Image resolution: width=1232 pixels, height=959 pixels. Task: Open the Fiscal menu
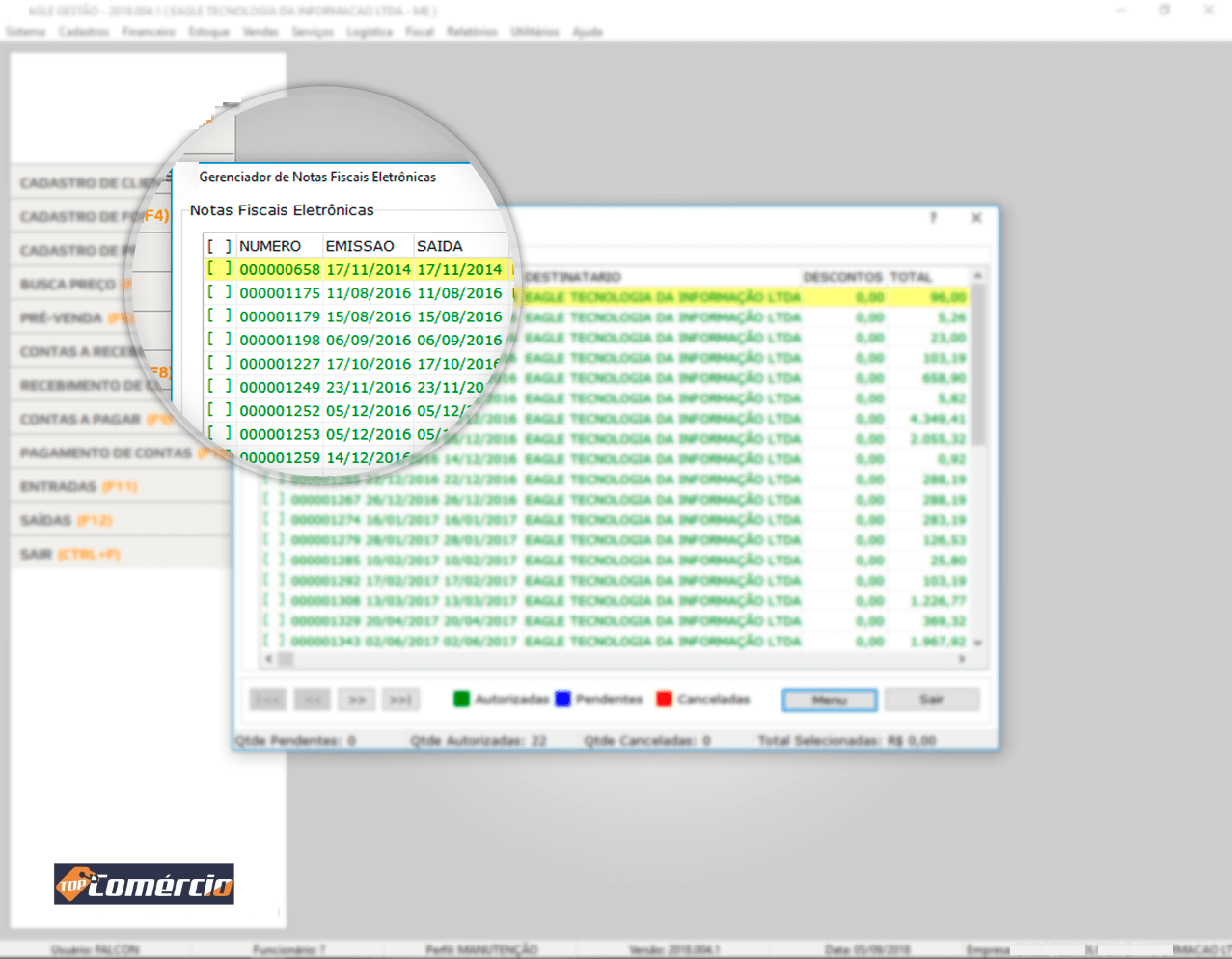point(420,32)
